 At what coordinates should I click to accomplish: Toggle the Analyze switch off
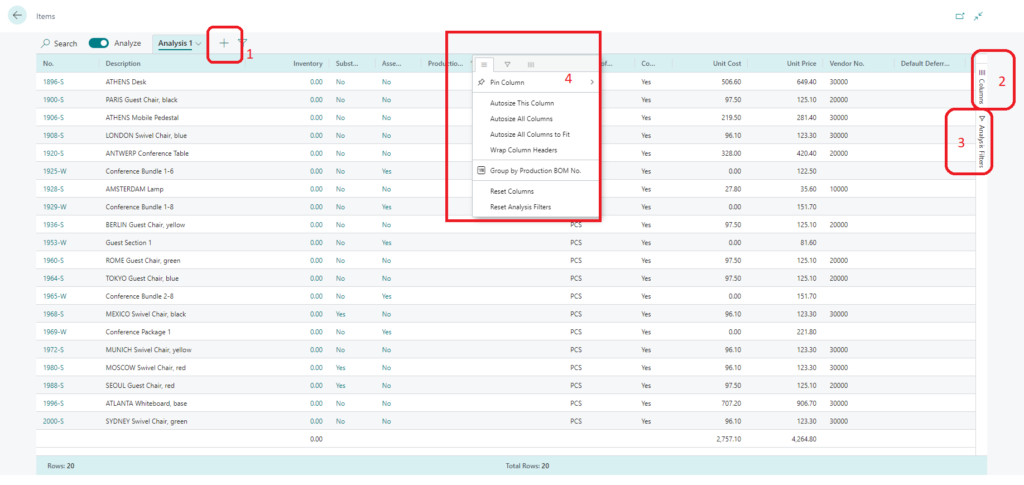tap(99, 43)
